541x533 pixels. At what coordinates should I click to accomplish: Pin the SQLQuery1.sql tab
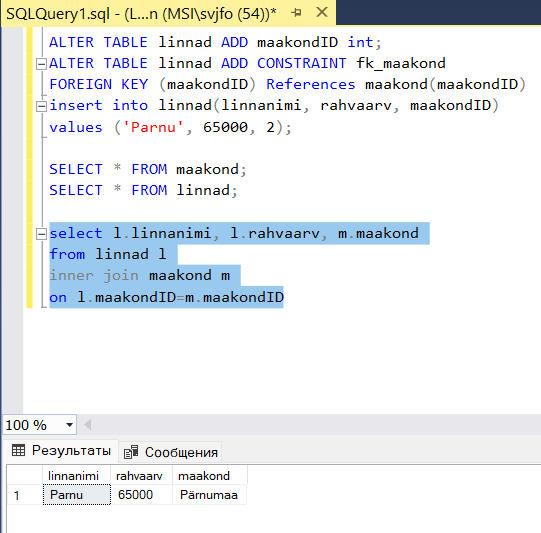tap(296, 13)
